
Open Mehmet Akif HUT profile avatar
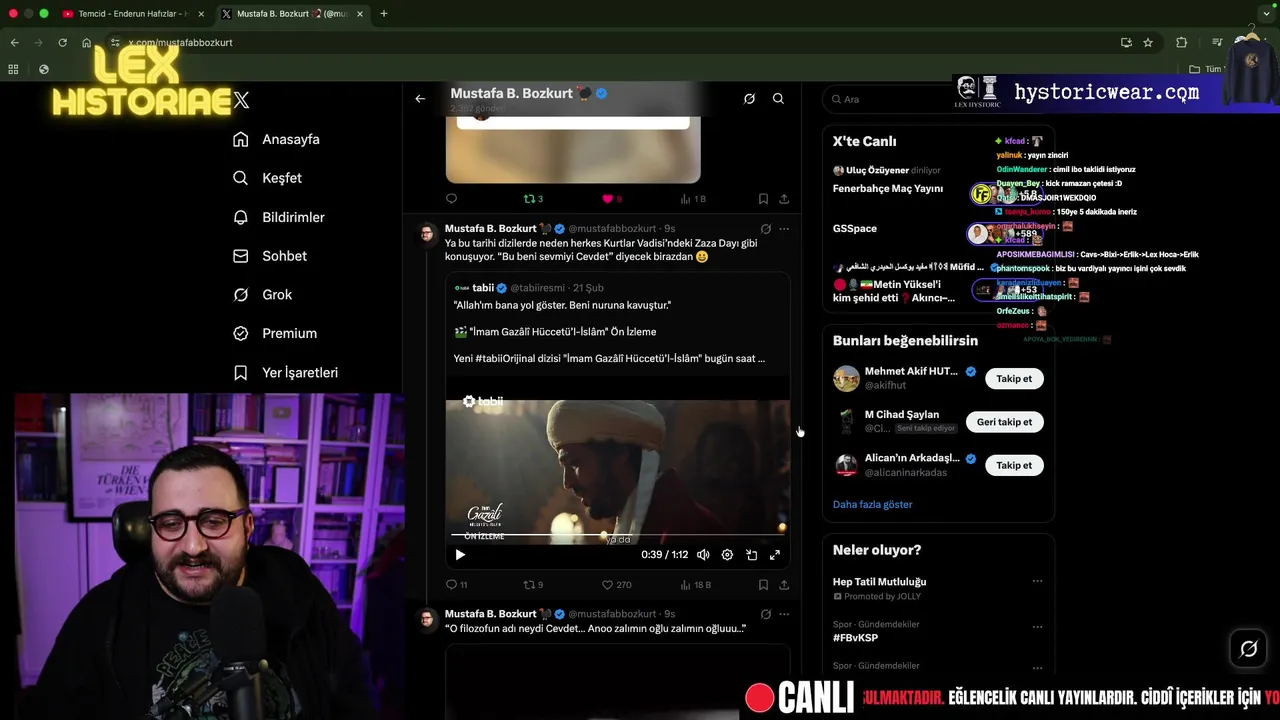pos(846,378)
